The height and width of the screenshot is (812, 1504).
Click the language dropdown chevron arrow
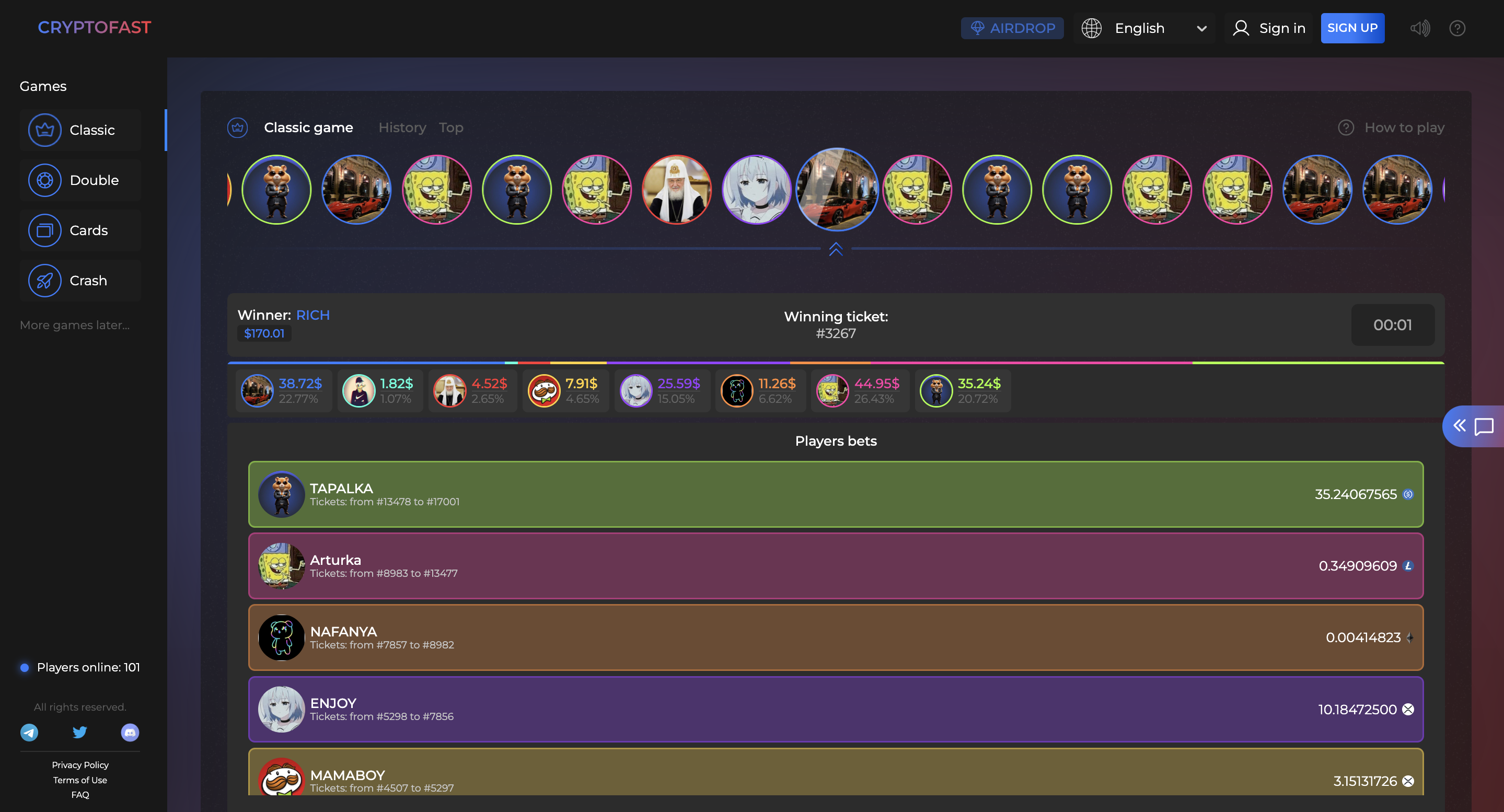tap(1201, 29)
